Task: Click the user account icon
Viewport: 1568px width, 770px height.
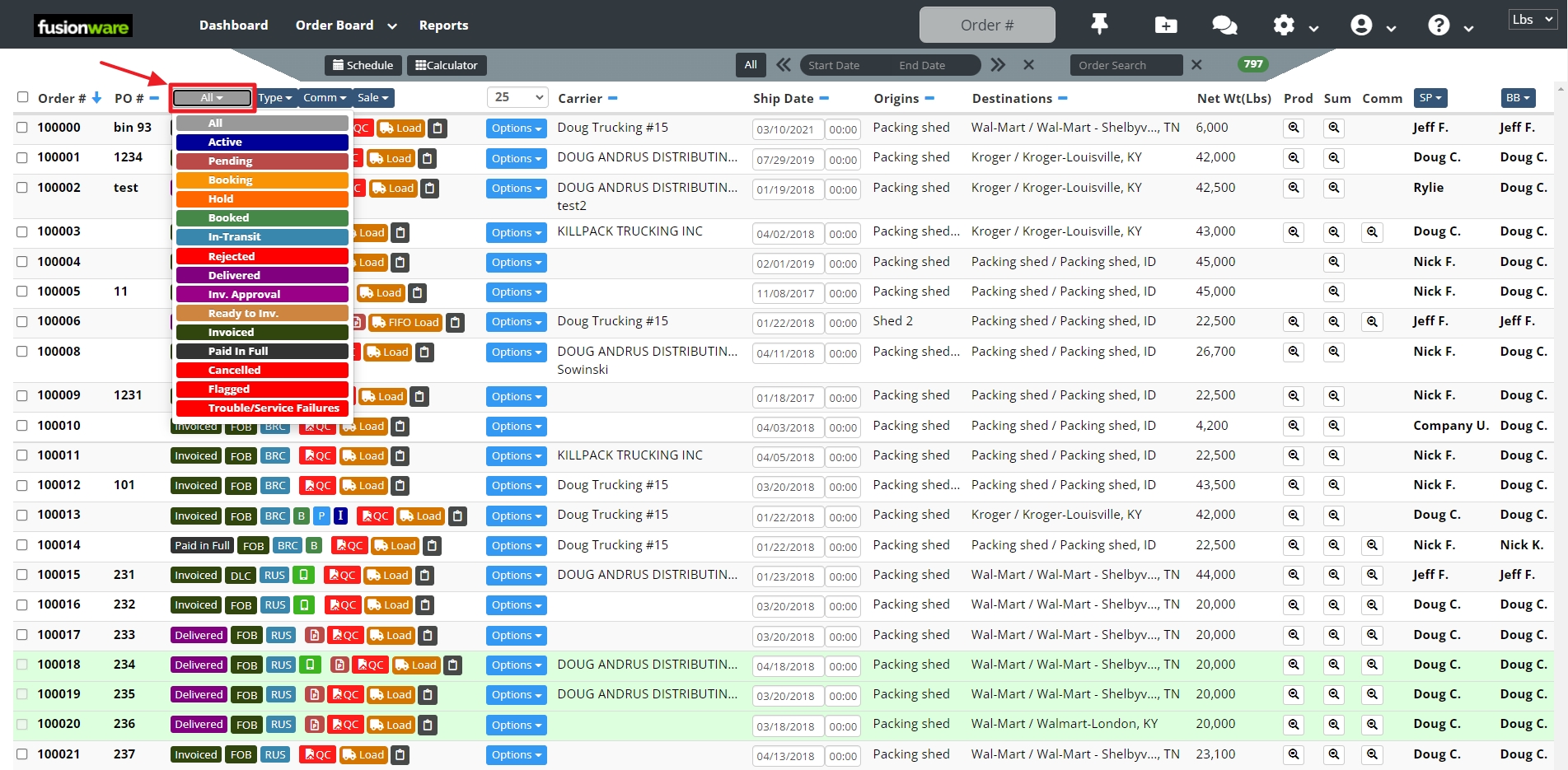Action: (1362, 25)
